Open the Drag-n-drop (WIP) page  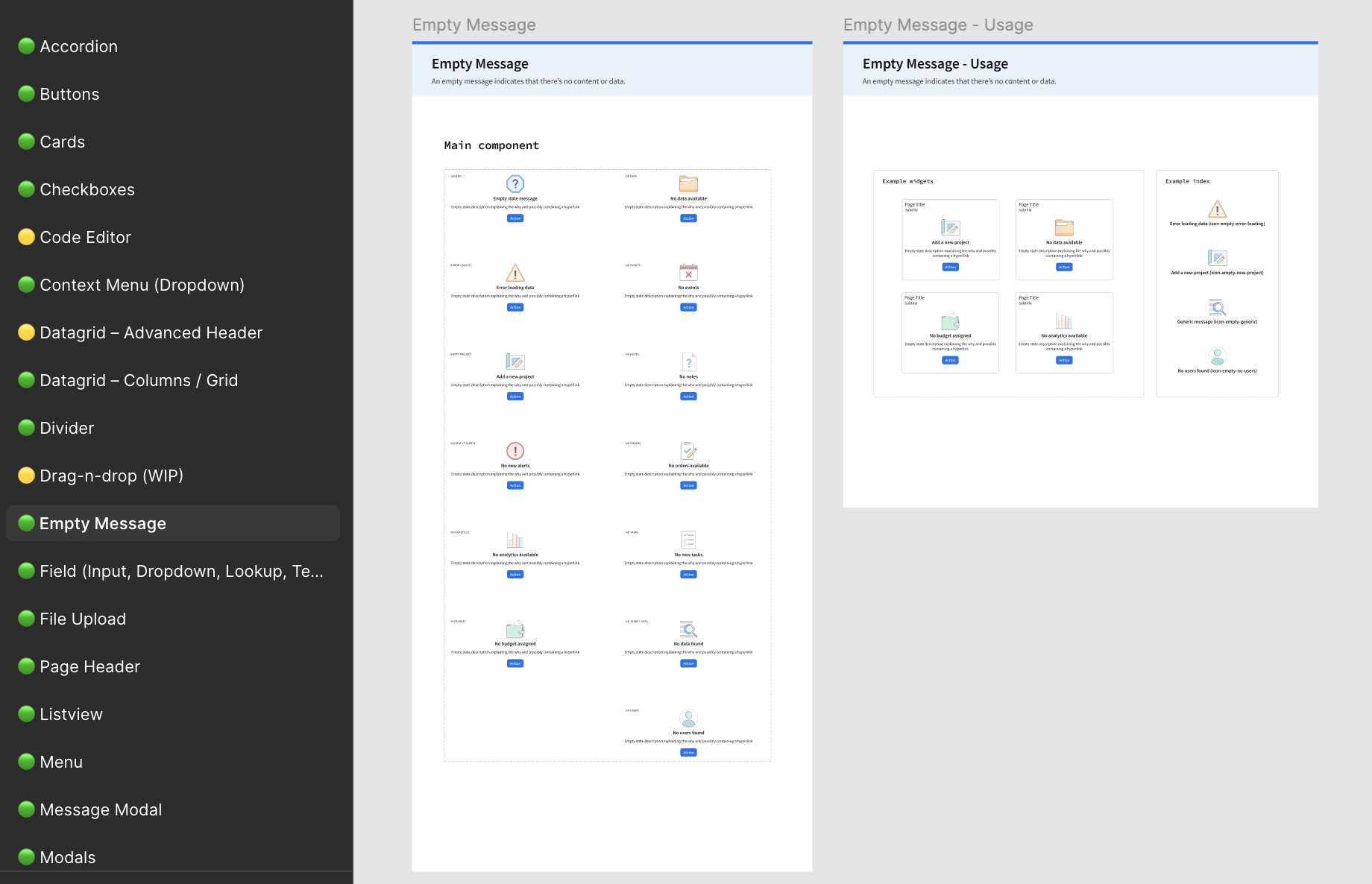173,476
